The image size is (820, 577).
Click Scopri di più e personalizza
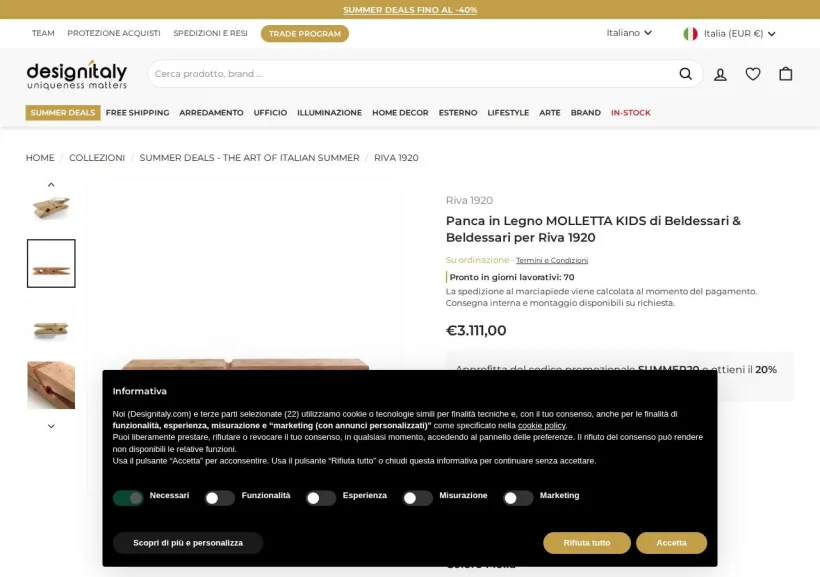click(188, 543)
